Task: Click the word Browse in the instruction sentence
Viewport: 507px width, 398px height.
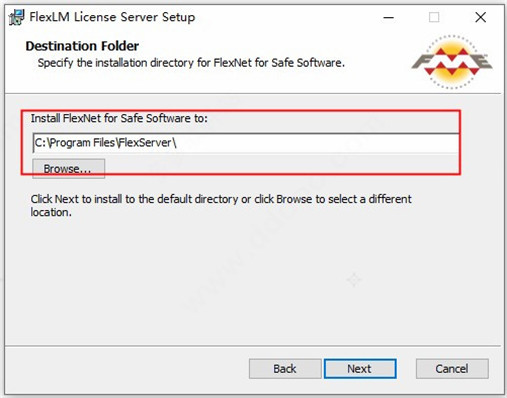Action: tap(294, 199)
